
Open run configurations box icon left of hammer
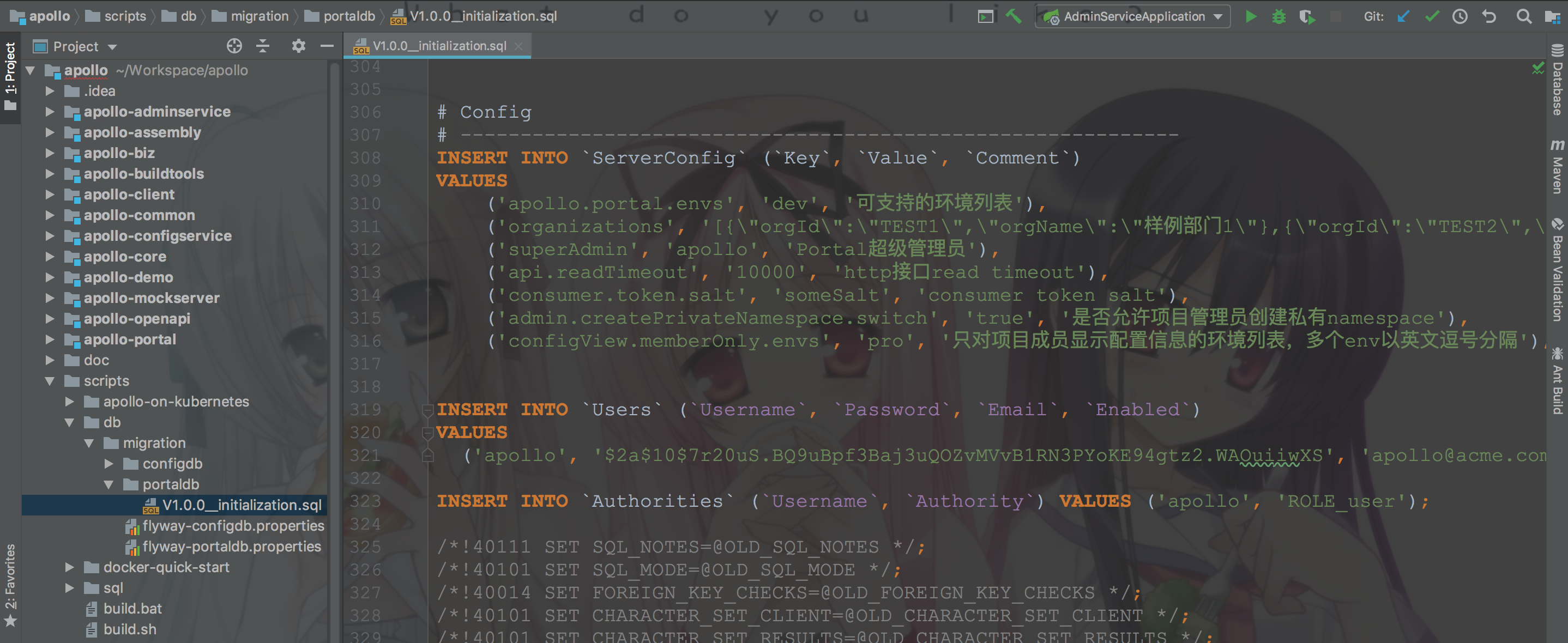point(986,16)
